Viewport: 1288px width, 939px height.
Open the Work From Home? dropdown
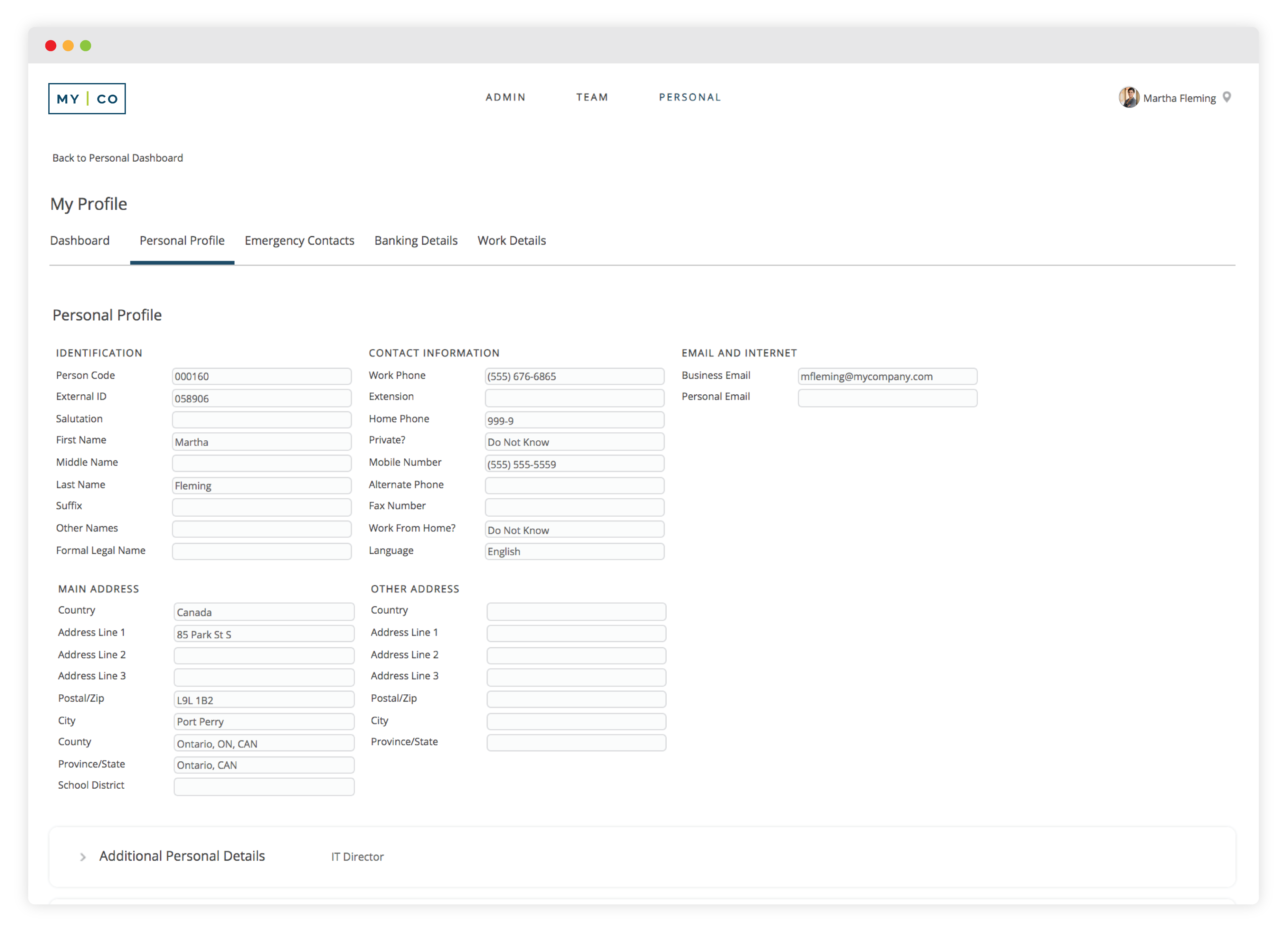(574, 530)
